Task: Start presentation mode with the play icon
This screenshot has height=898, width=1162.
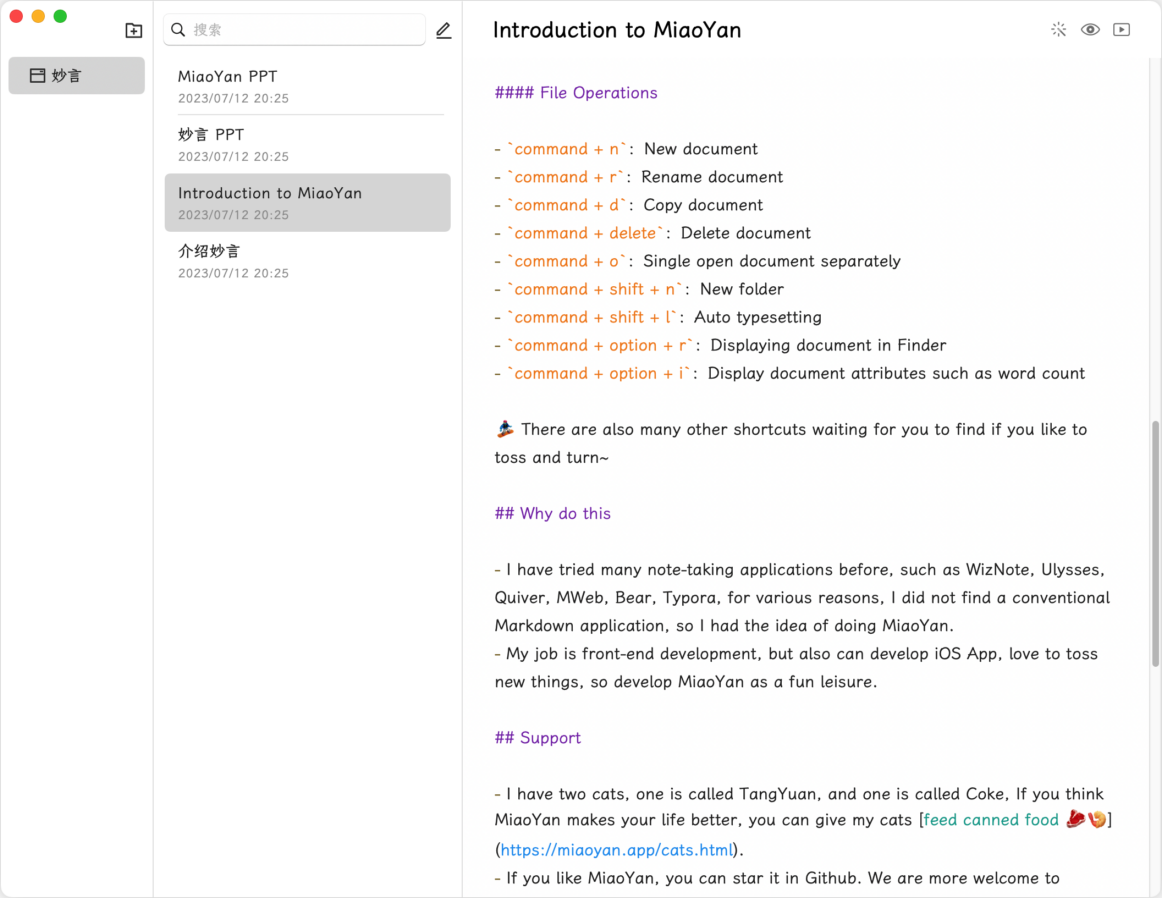Action: 1121,30
